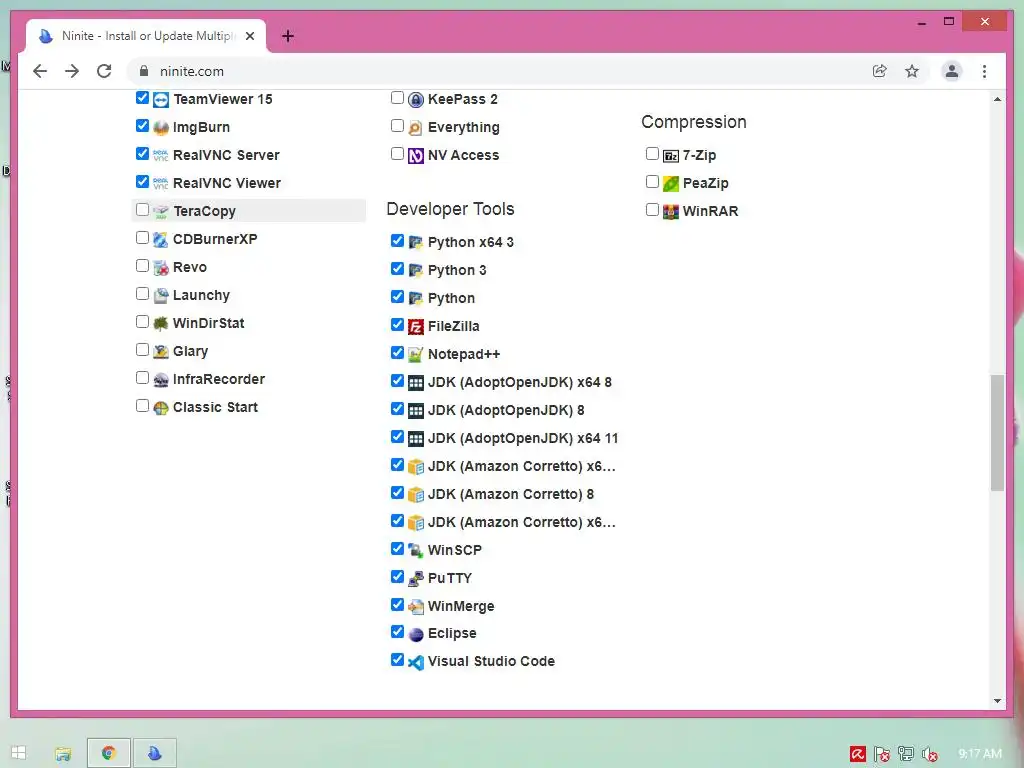Click the JDK (AdoptOpenJDK) 8 label

(506, 410)
